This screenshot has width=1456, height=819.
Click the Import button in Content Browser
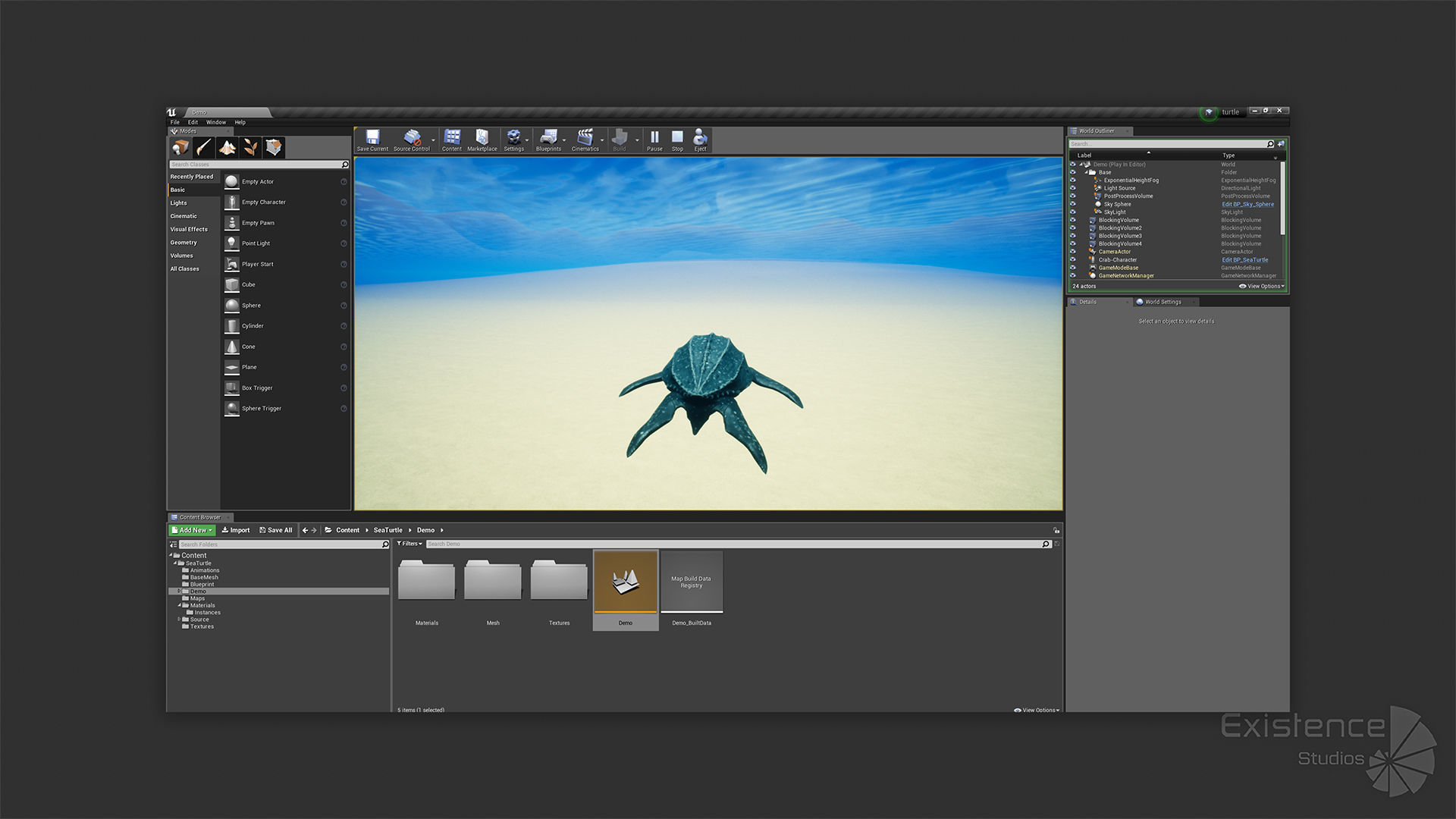tap(236, 530)
